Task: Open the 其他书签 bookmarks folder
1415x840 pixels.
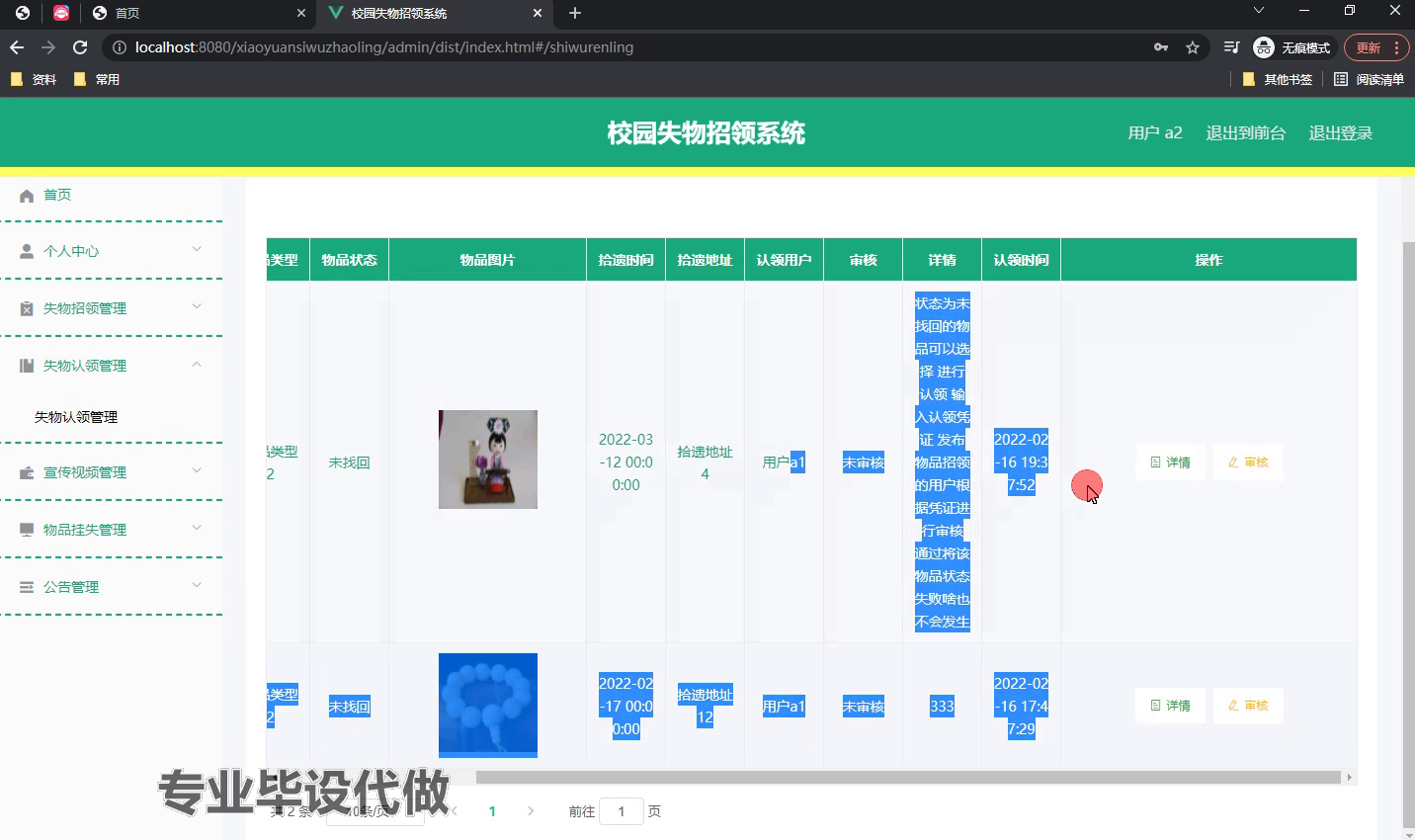Action: (1277, 79)
